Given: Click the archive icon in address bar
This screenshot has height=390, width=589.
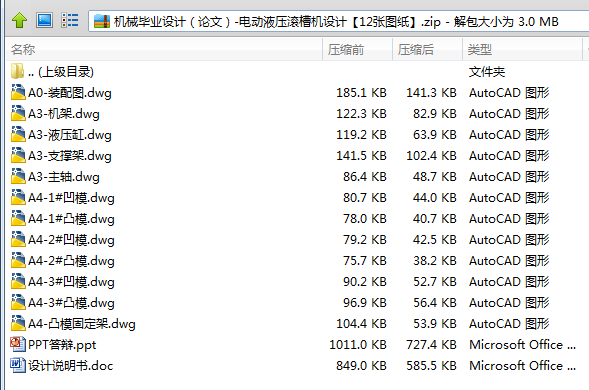Looking at the screenshot, I should 102,21.
